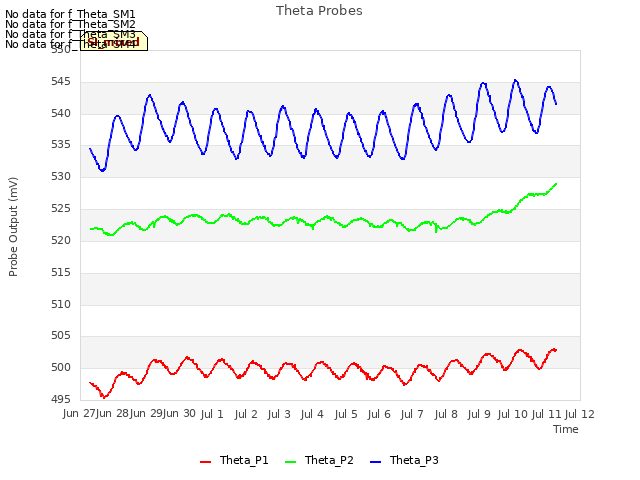Click the 'No data for f_Theta_SM1' message
Screen dimensions: 640x480
[x=70, y=14]
